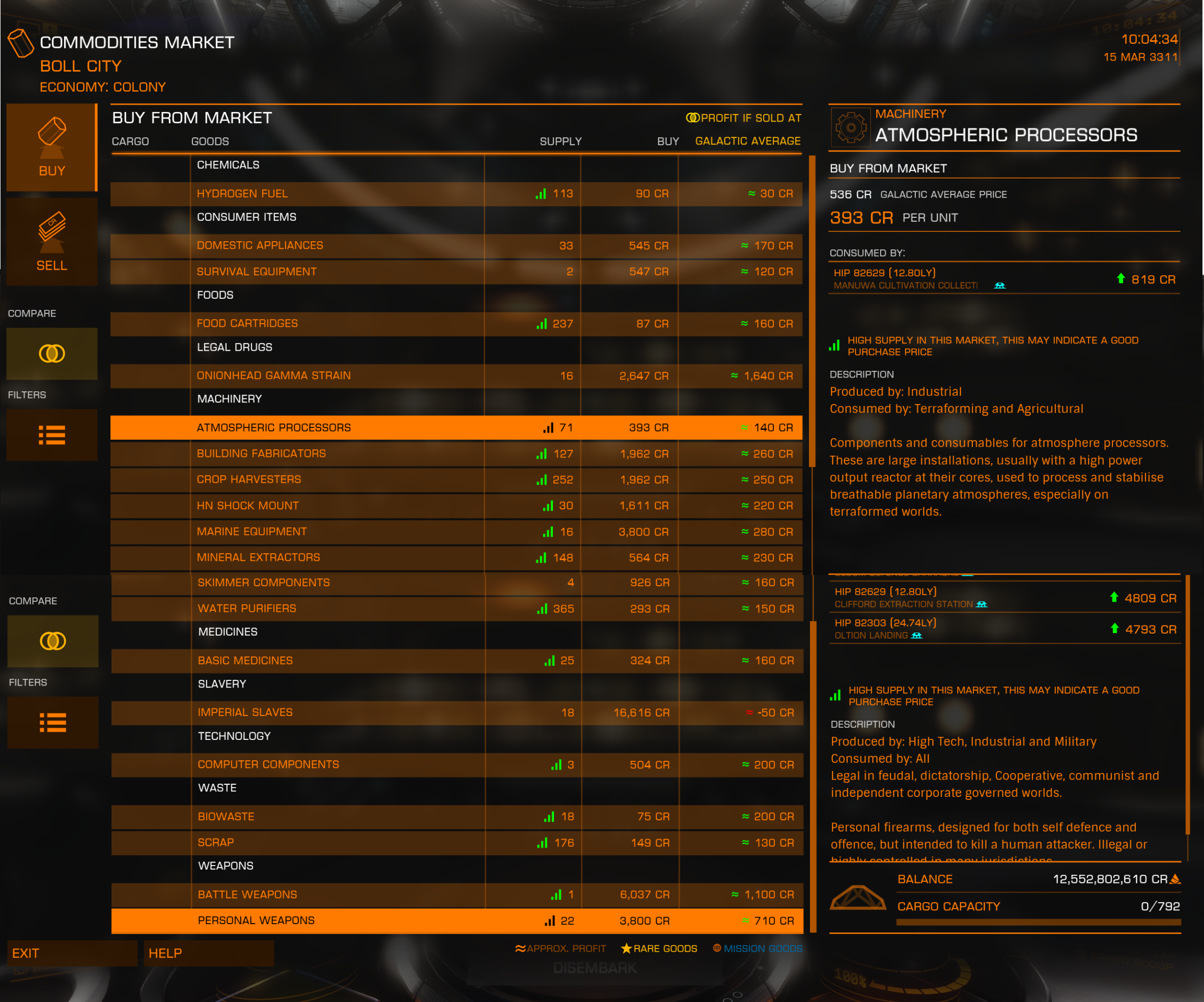The image size is (1204, 1002).
Task: Click the supply bars icon on Atmospheric Processors row
Action: [x=548, y=427]
